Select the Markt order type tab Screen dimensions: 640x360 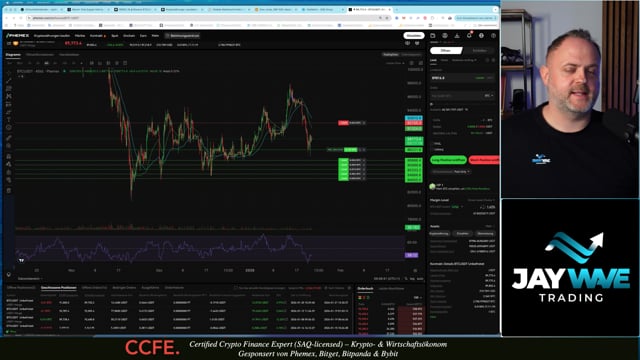coord(444,60)
